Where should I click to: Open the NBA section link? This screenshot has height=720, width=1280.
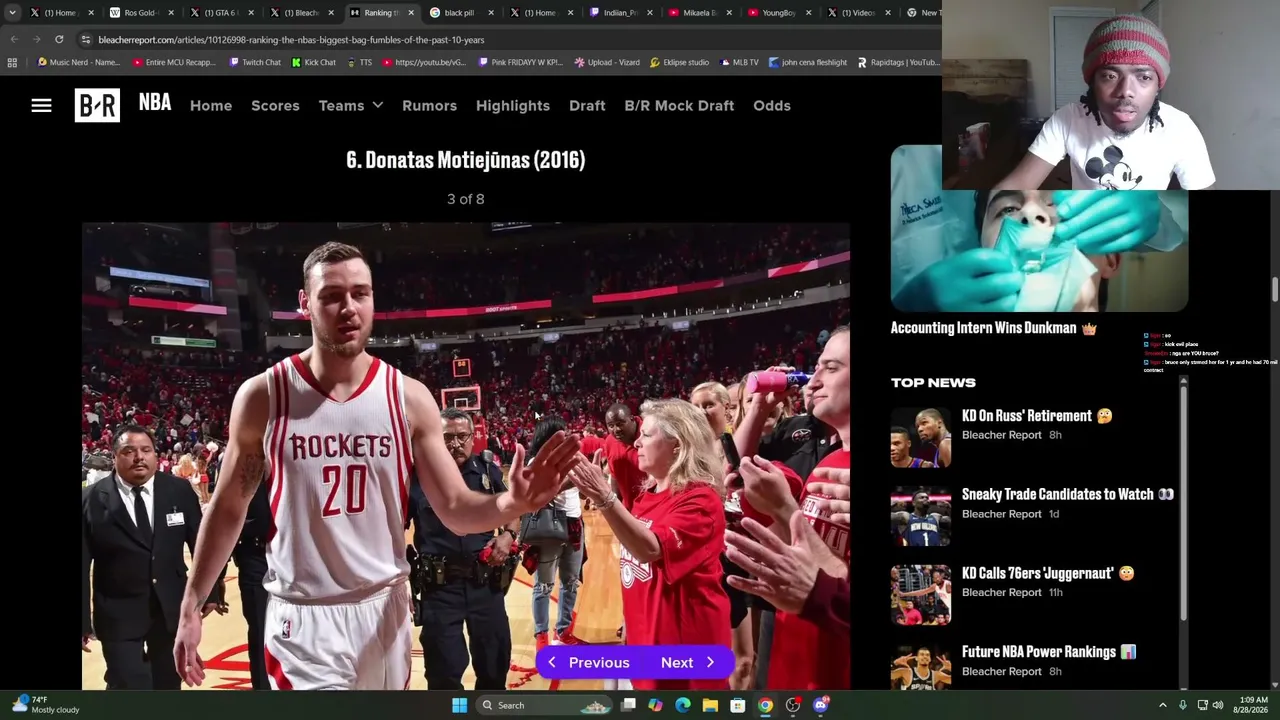155,103
